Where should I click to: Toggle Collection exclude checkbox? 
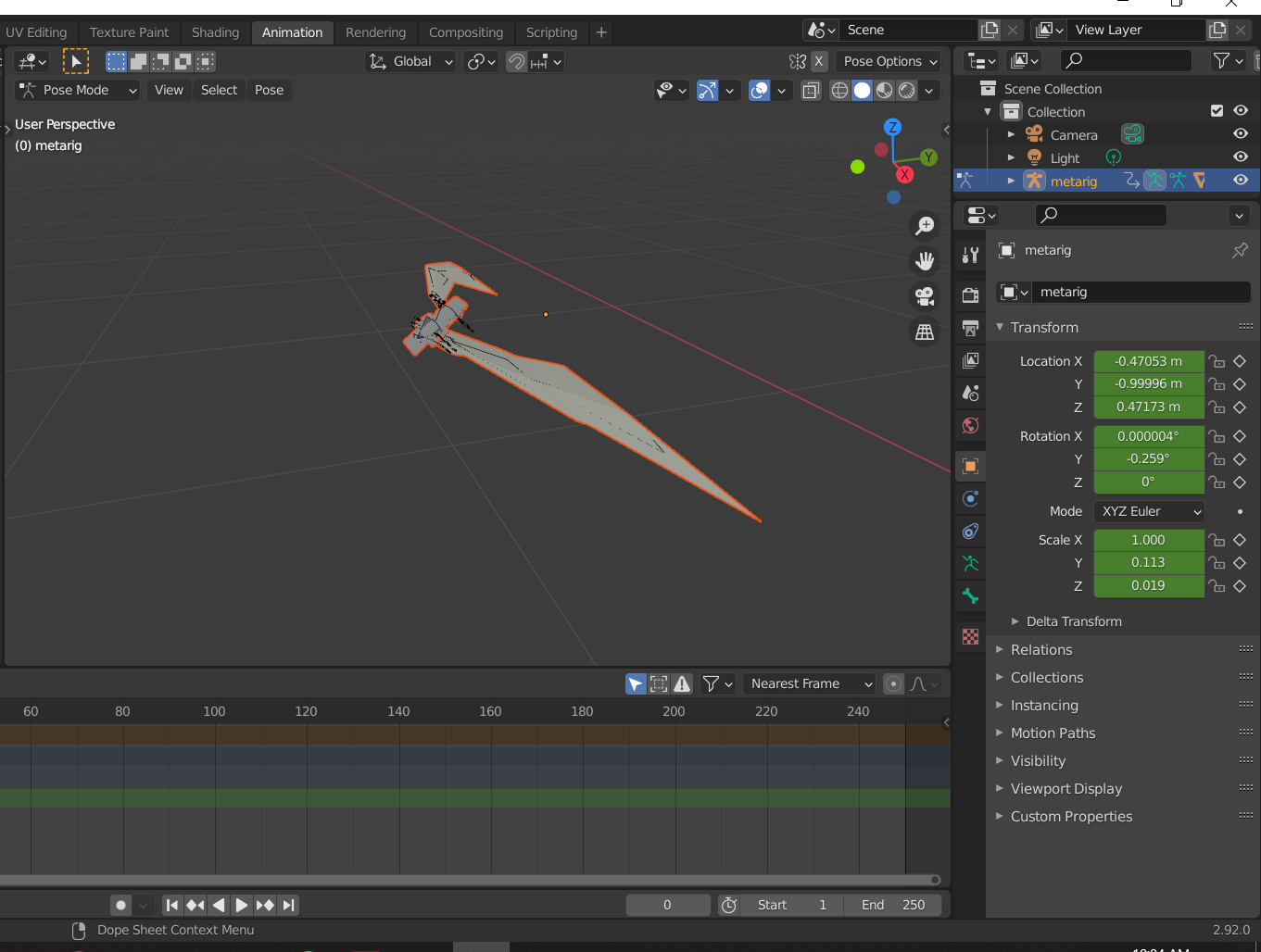click(1217, 111)
